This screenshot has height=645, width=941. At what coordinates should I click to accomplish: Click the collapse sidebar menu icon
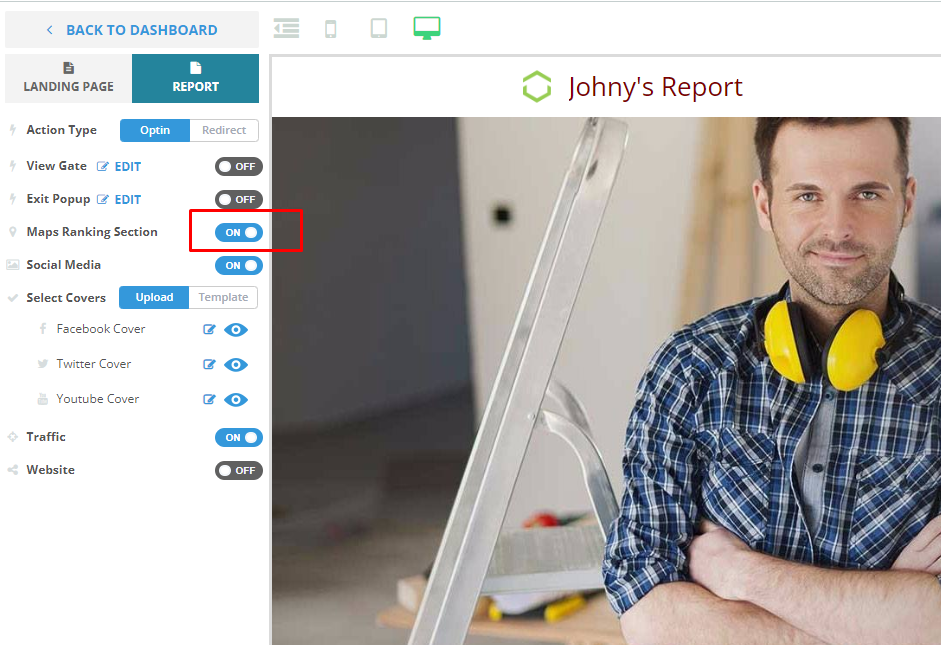pyautogui.click(x=287, y=28)
